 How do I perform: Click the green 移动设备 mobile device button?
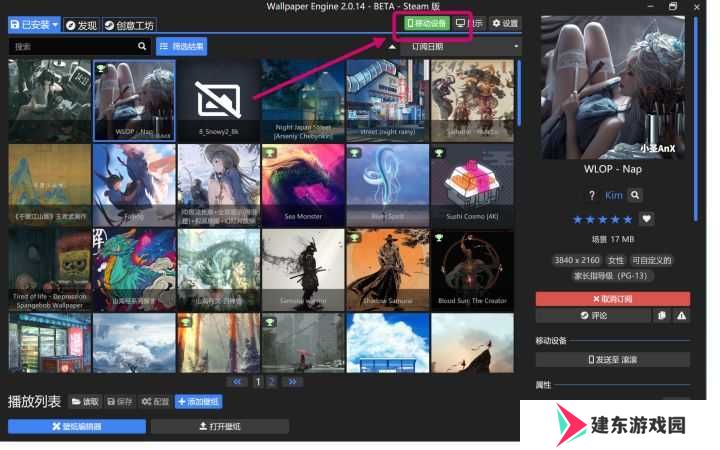coord(427,23)
